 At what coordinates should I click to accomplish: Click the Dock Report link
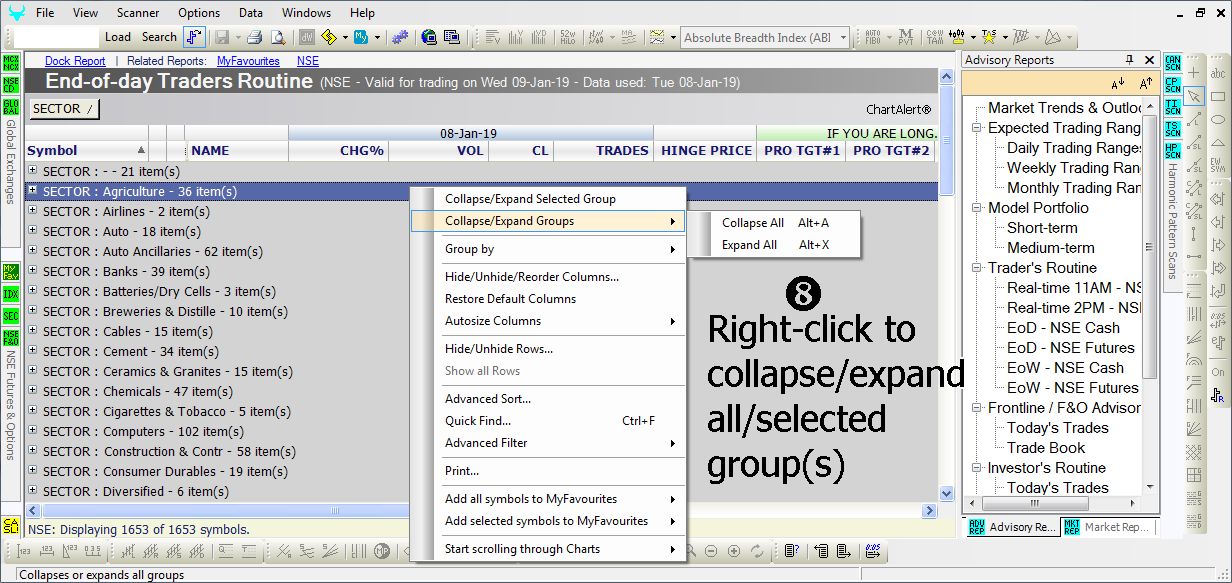(x=75, y=61)
